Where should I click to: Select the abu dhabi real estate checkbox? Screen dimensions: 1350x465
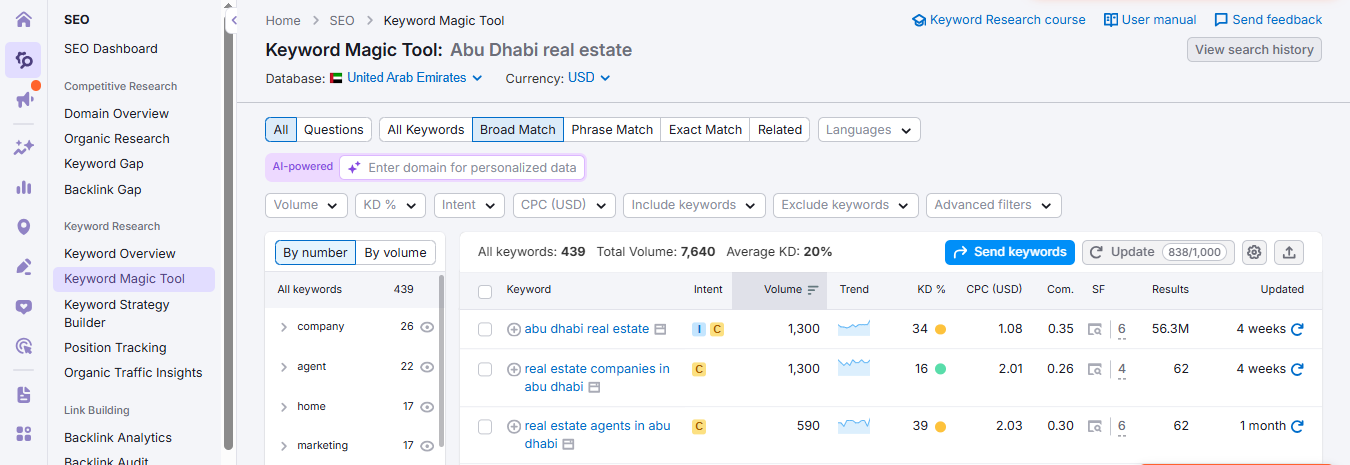pyautogui.click(x=485, y=329)
